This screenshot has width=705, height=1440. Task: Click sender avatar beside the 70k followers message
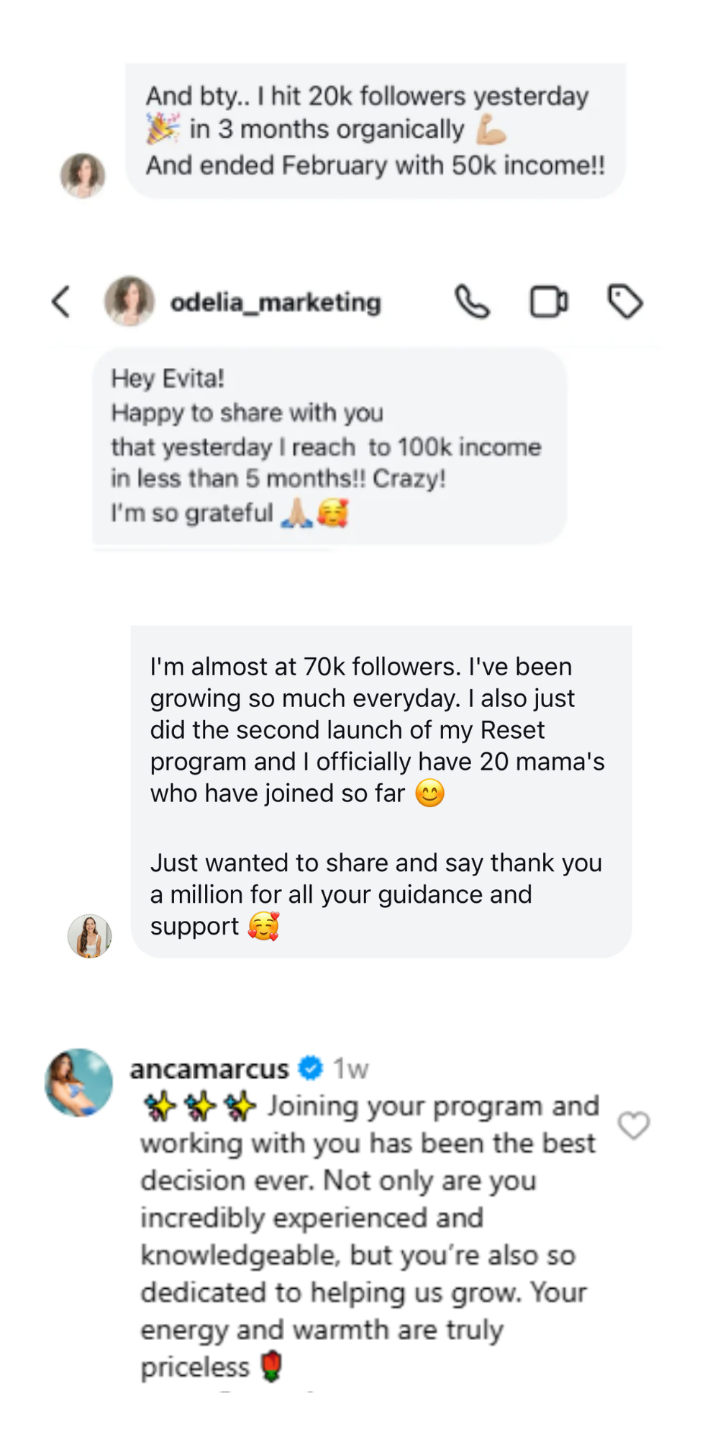pos(89,936)
